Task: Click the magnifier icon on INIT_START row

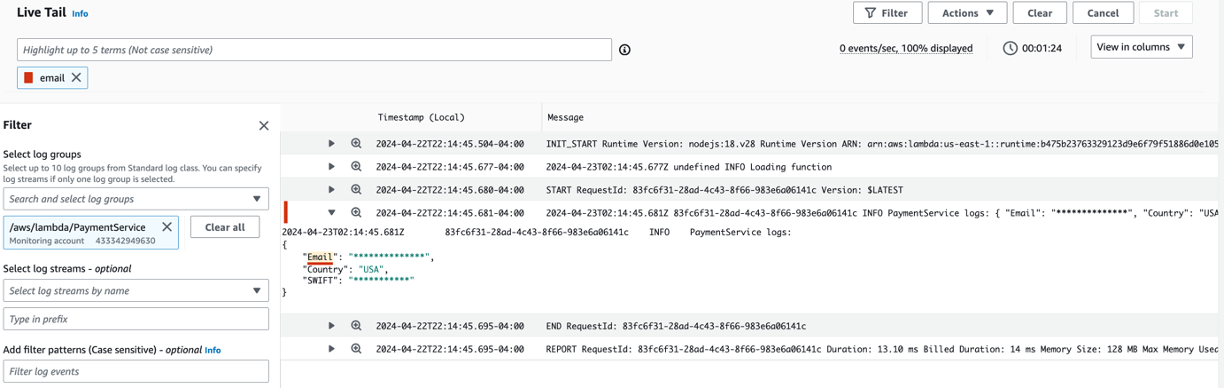Action: [x=356, y=144]
